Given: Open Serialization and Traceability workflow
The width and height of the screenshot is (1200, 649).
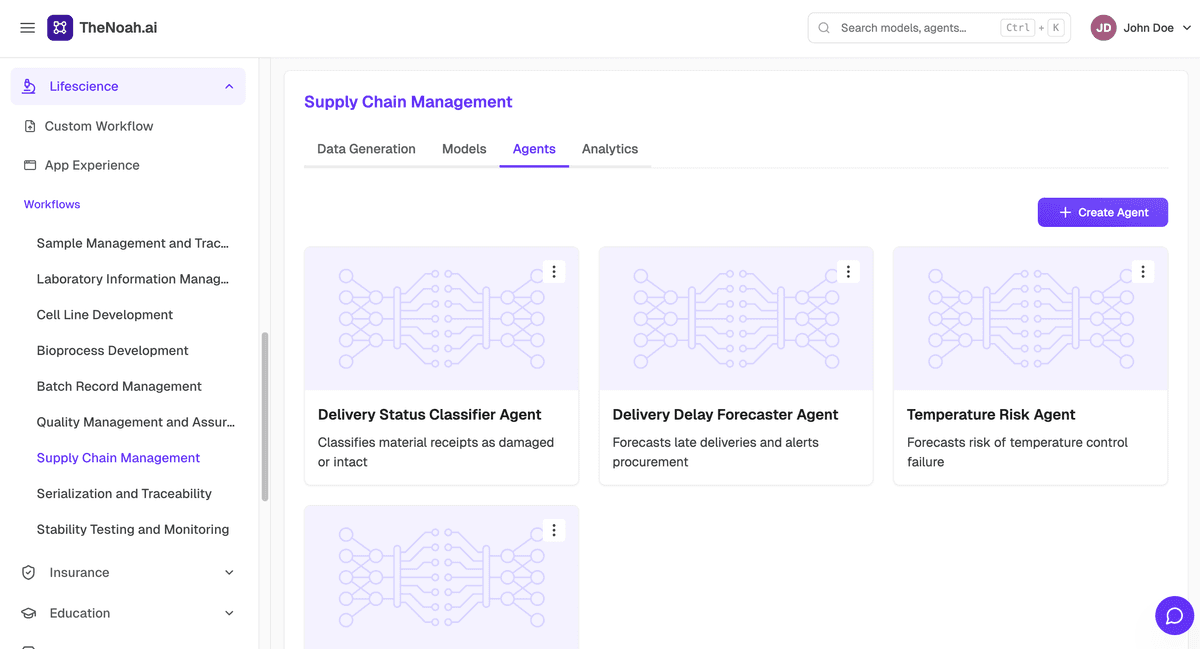Looking at the screenshot, I should 124,494.
